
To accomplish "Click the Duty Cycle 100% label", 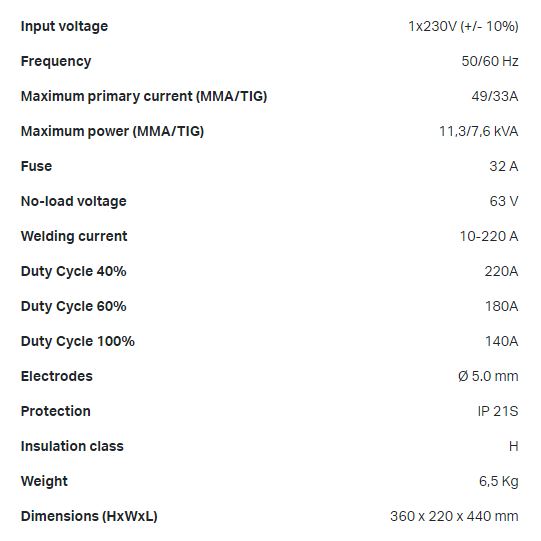I will click(x=78, y=342).
